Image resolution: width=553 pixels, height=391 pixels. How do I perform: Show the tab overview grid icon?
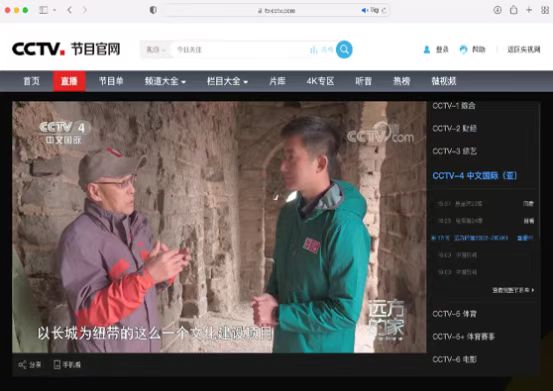[x=545, y=10]
